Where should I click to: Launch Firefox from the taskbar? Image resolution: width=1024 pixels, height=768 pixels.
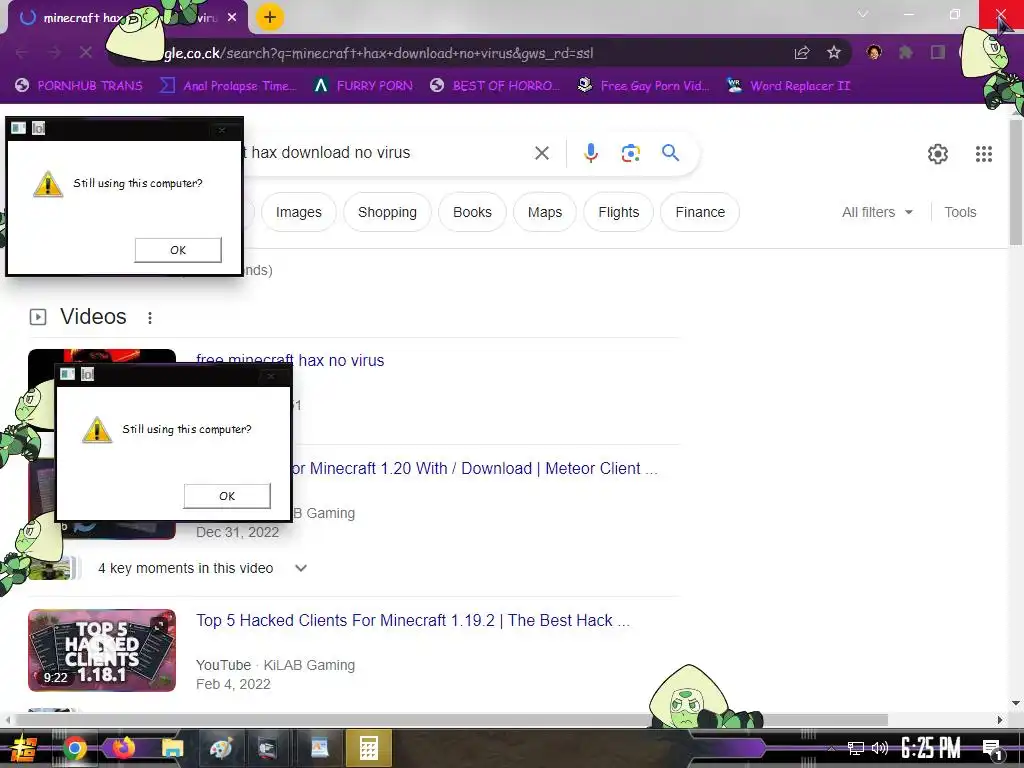[x=123, y=748]
